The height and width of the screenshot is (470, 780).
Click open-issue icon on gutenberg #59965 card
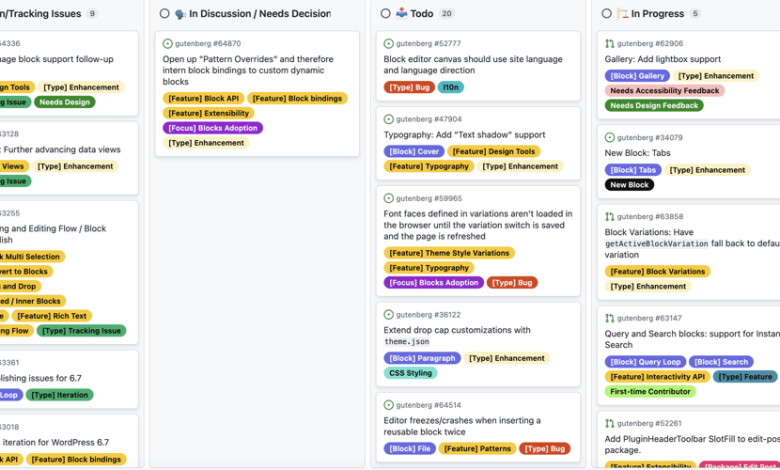click(x=389, y=198)
